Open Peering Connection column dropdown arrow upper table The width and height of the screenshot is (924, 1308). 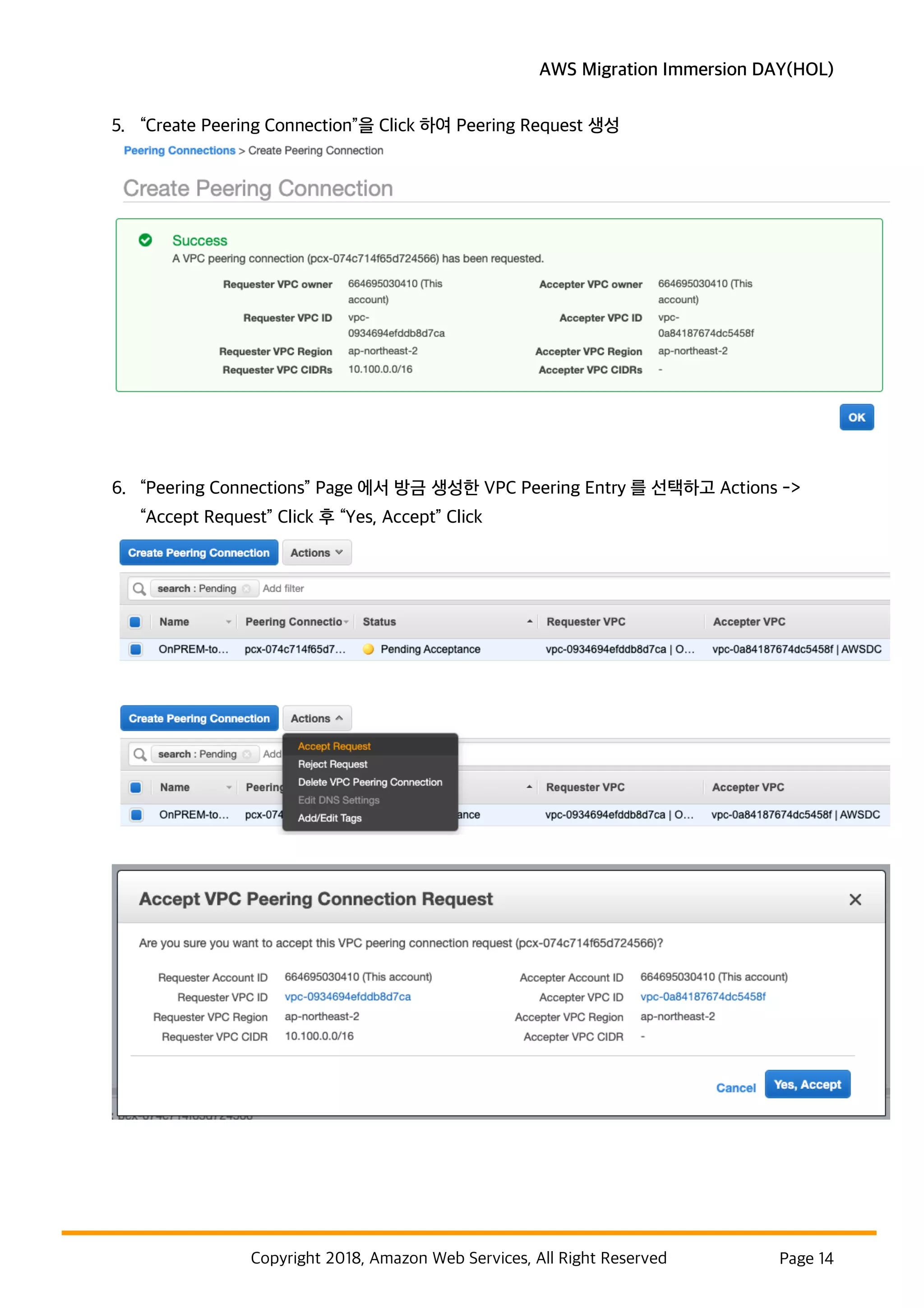[x=346, y=622]
